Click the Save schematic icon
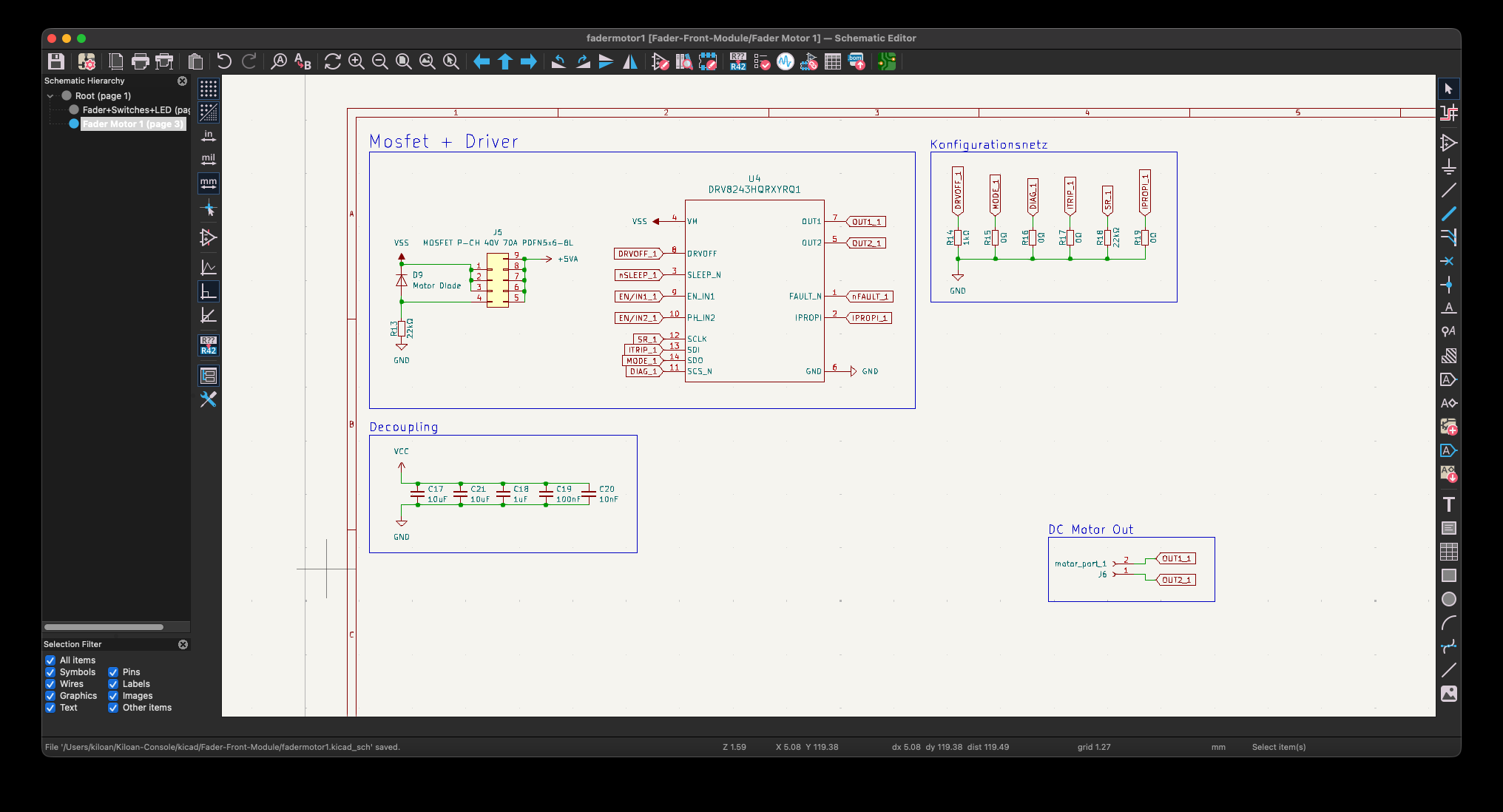Image resolution: width=1503 pixels, height=812 pixels. coord(56,61)
